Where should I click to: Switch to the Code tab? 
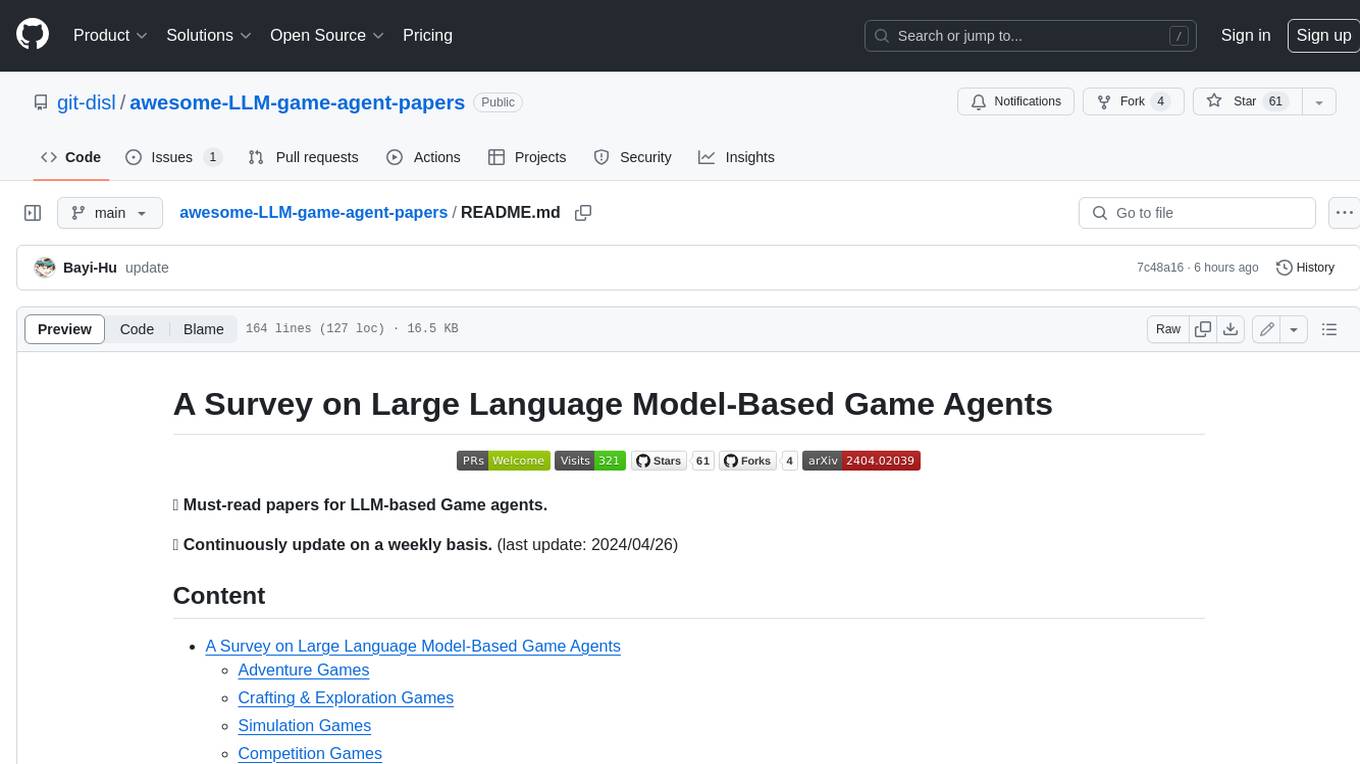click(70, 157)
